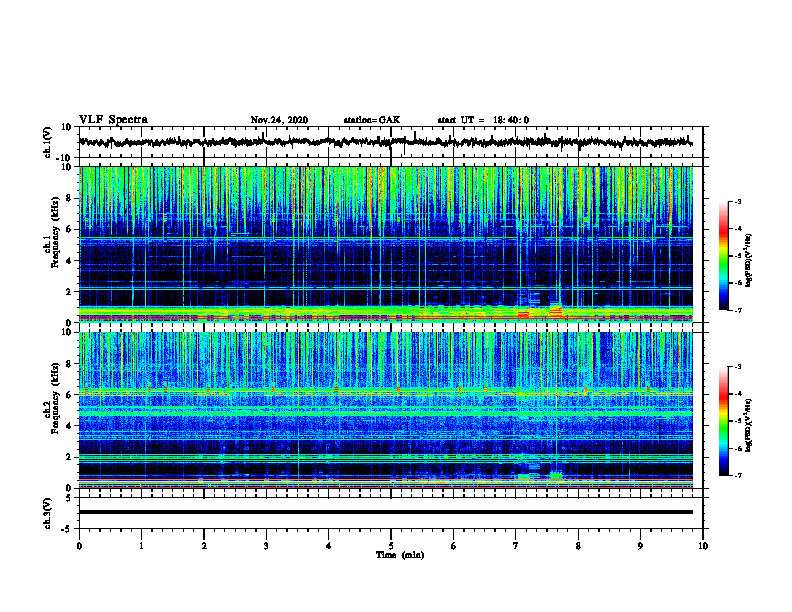Click the time axis tick label "2"

(x=204, y=546)
